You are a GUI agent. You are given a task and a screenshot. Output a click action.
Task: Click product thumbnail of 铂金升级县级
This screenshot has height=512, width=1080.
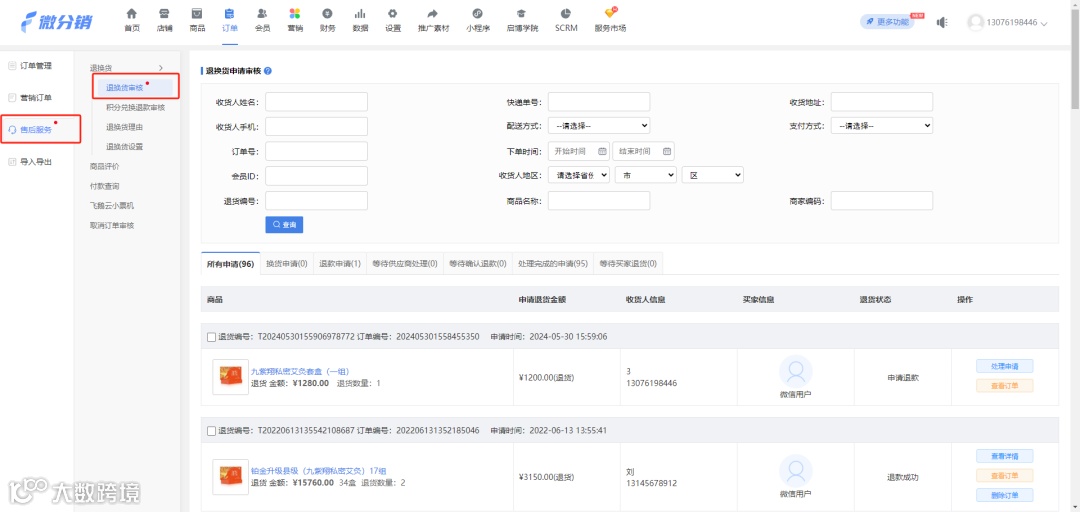click(x=231, y=477)
